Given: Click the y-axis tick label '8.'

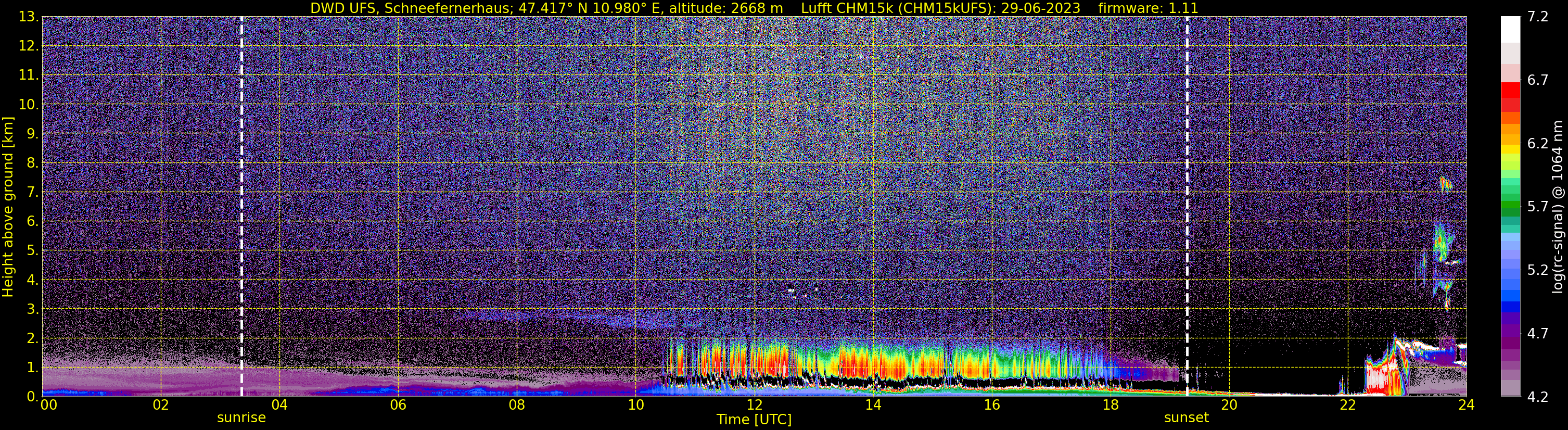Looking at the screenshot, I should point(33,163).
